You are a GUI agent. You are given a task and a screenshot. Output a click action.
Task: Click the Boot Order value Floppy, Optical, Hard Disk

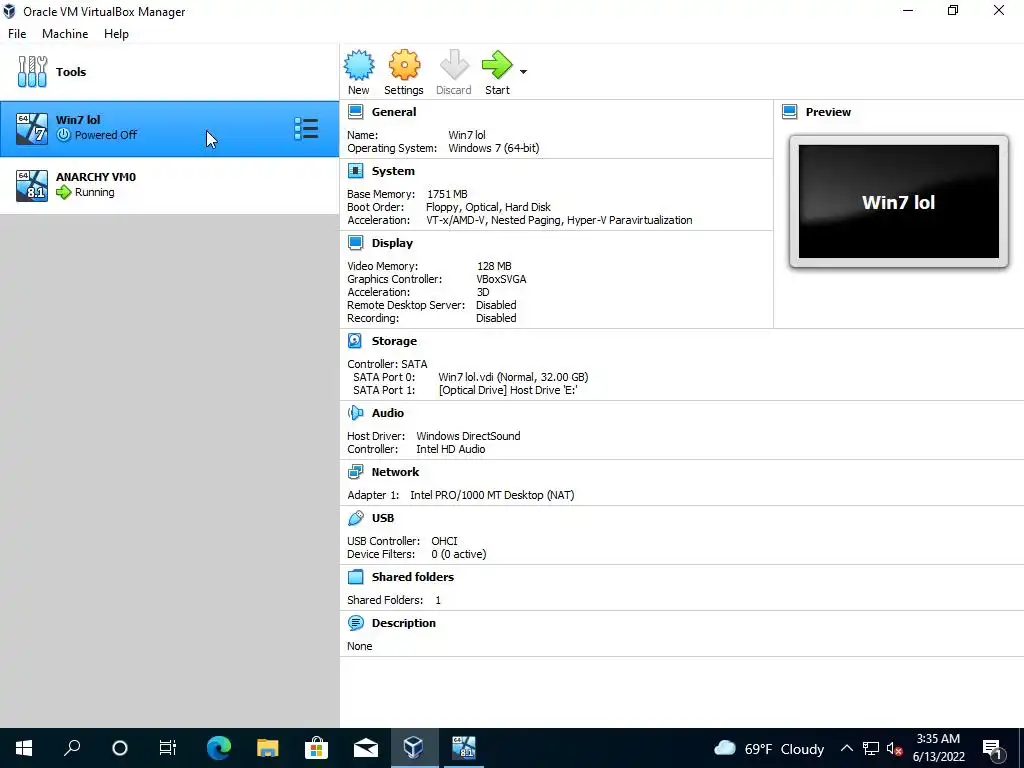point(488,207)
